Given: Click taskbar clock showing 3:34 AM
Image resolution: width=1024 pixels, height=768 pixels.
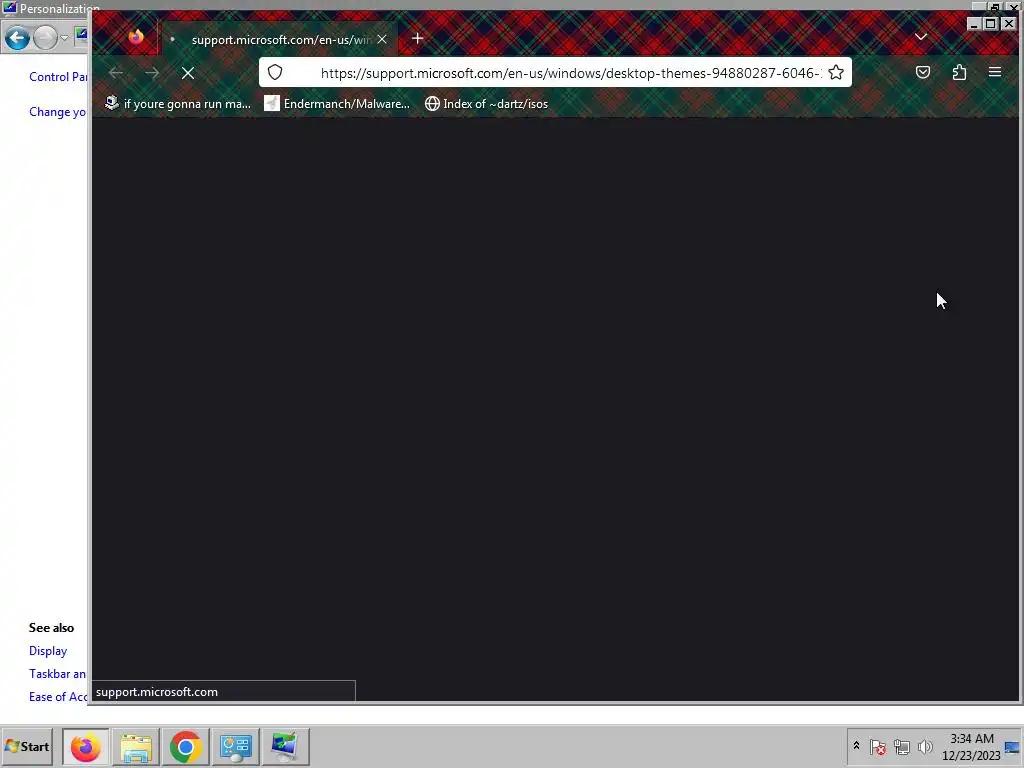Looking at the screenshot, I should point(971,746).
